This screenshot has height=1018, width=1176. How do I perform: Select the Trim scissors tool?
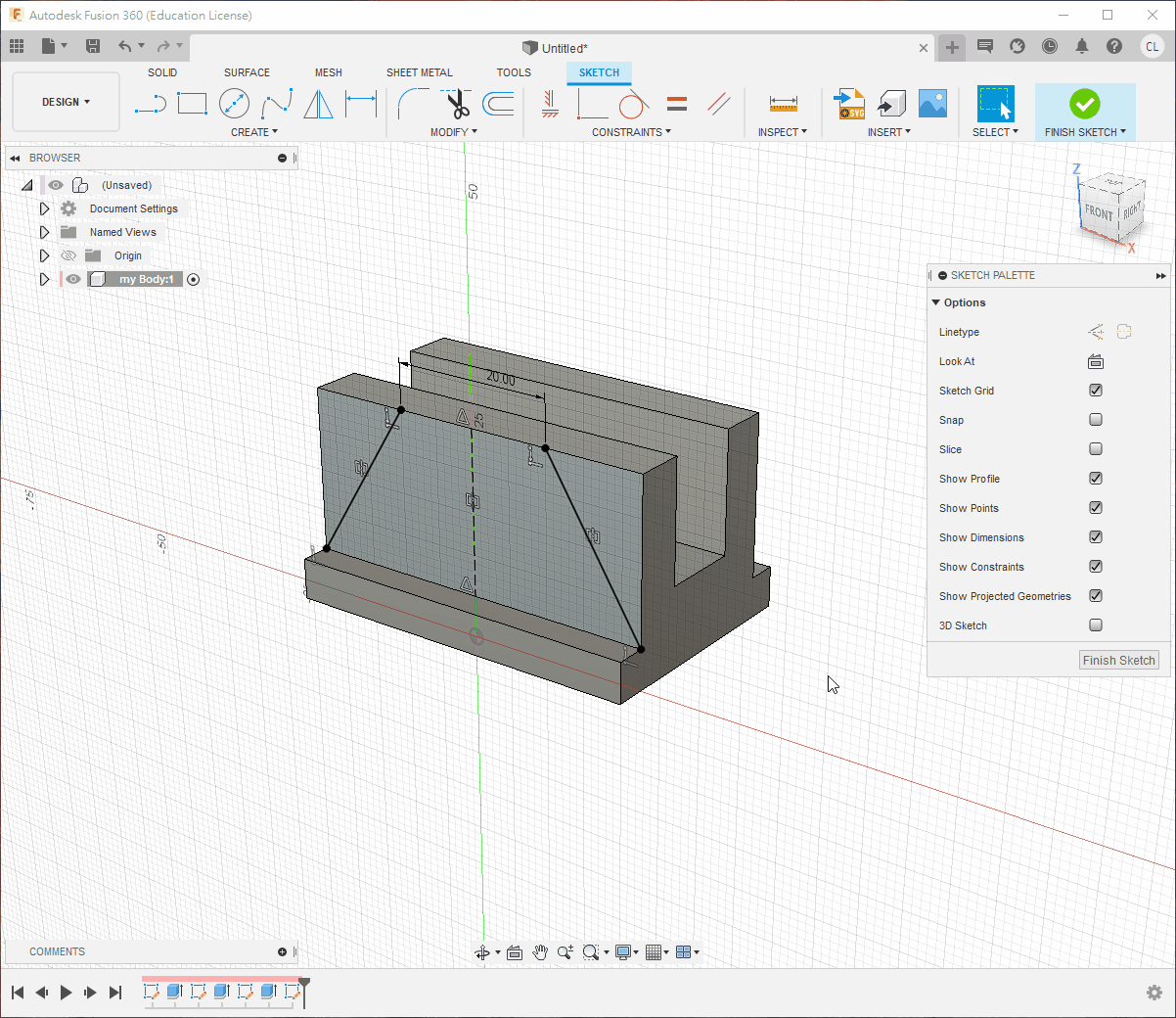tap(457, 103)
